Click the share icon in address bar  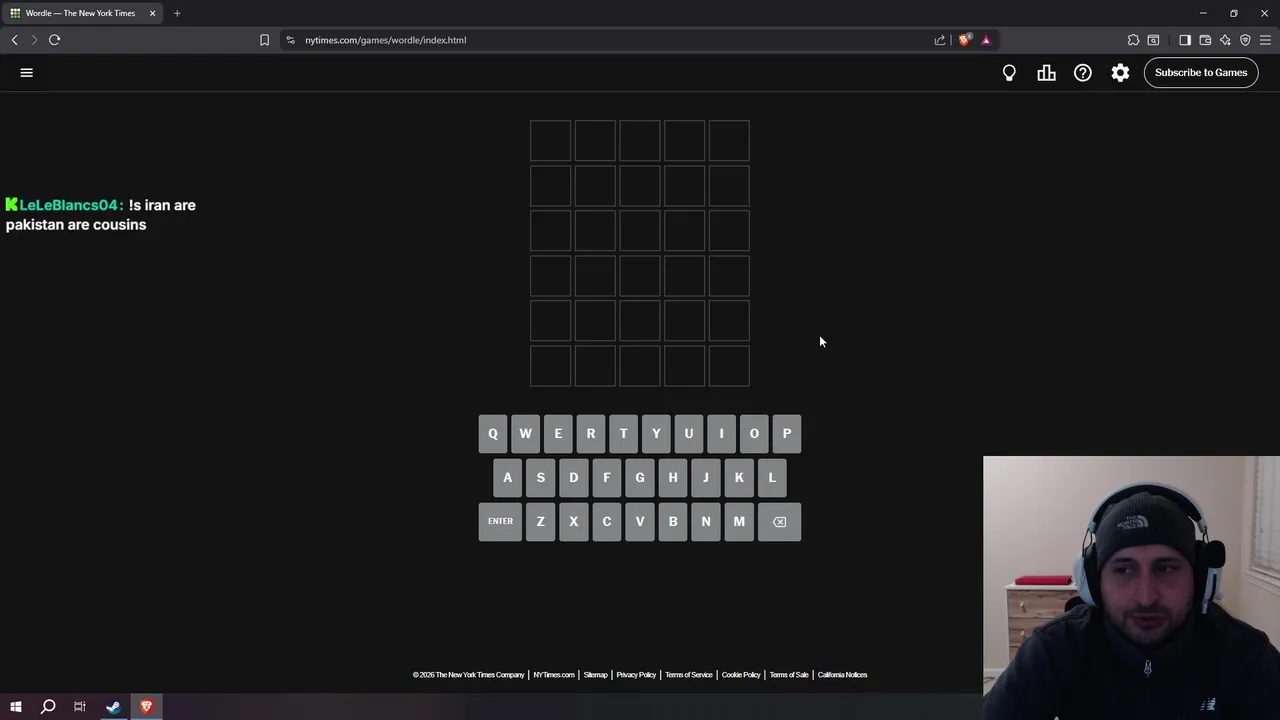tap(939, 40)
